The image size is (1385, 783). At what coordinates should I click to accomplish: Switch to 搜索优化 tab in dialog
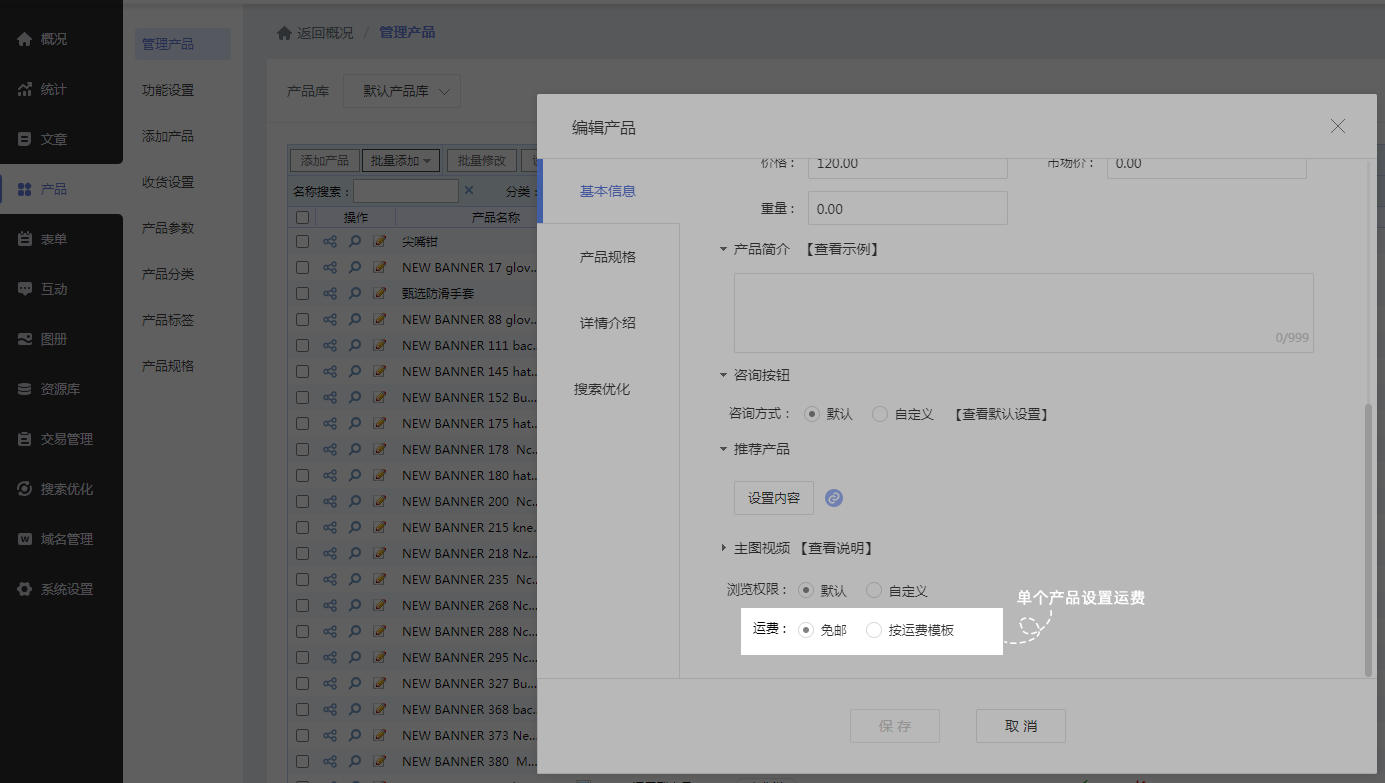(602, 389)
